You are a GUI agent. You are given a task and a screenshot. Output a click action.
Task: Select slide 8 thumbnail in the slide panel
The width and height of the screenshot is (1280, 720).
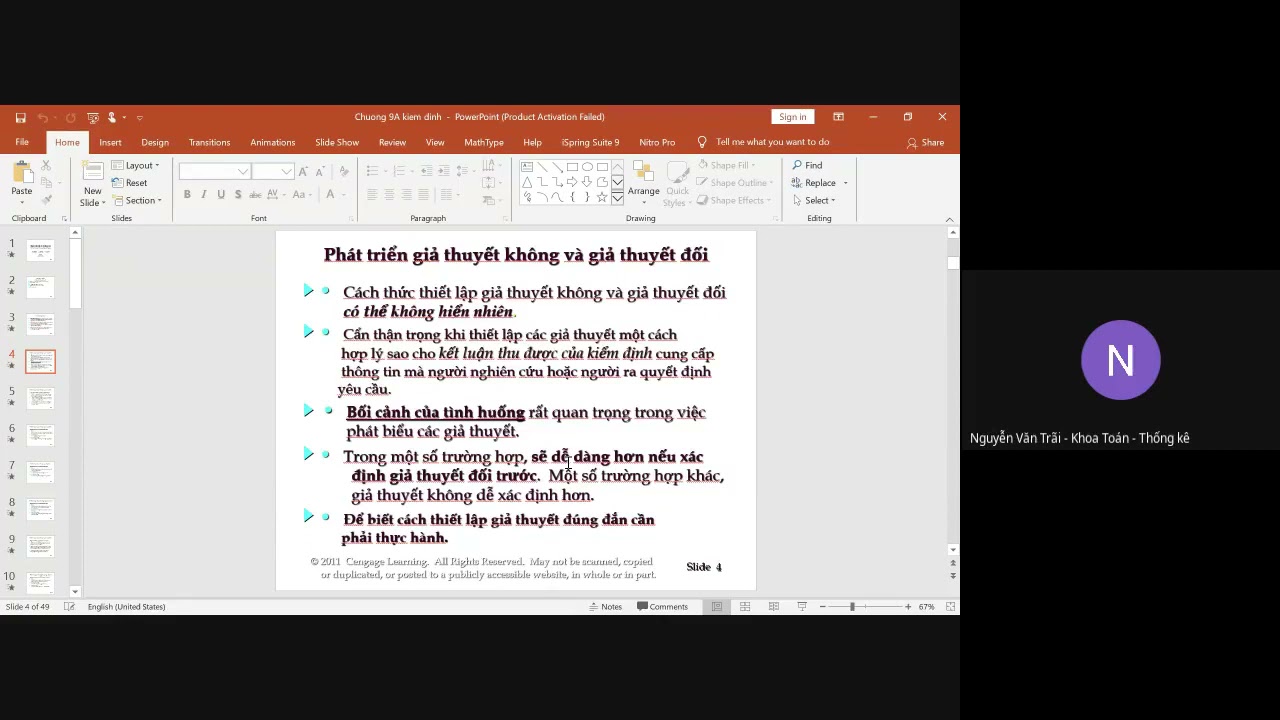click(x=40, y=509)
